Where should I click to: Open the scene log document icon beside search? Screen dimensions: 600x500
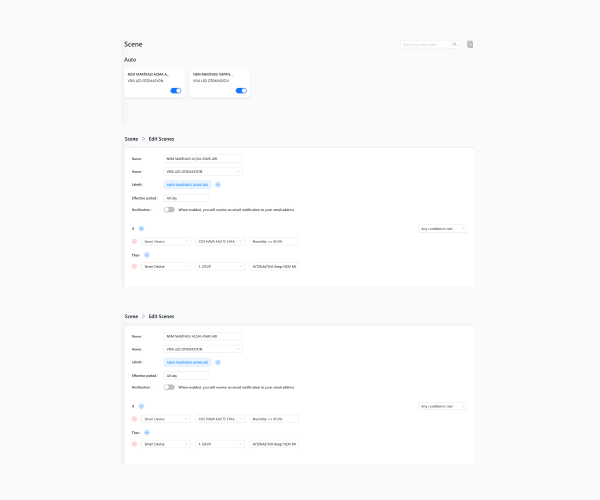click(470, 44)
